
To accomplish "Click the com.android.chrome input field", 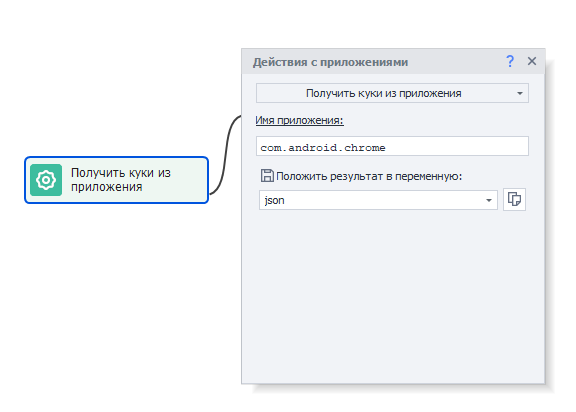I will [392, 146].
